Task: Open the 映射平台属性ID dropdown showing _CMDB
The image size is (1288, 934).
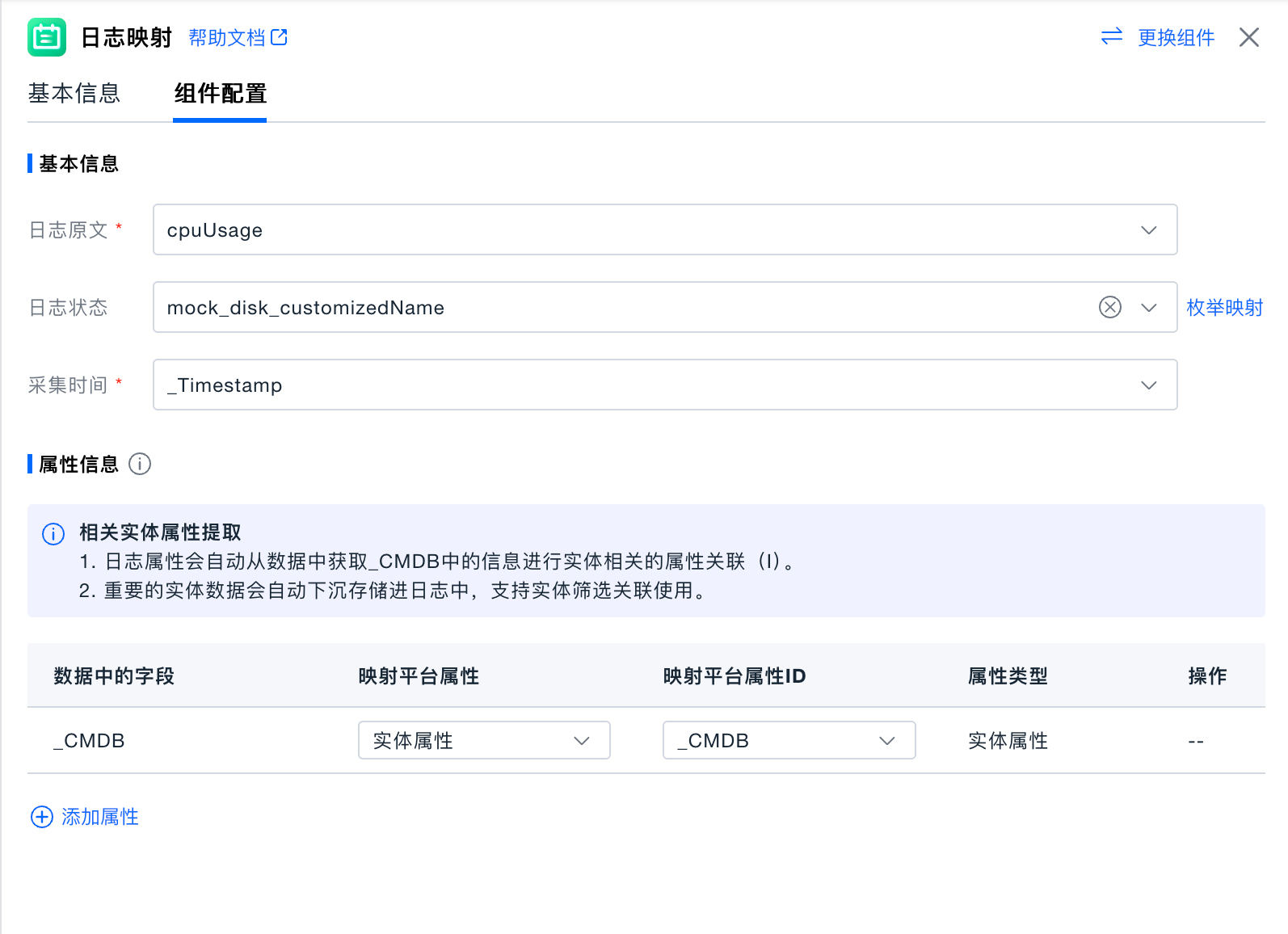Action: tap(789, 740)
